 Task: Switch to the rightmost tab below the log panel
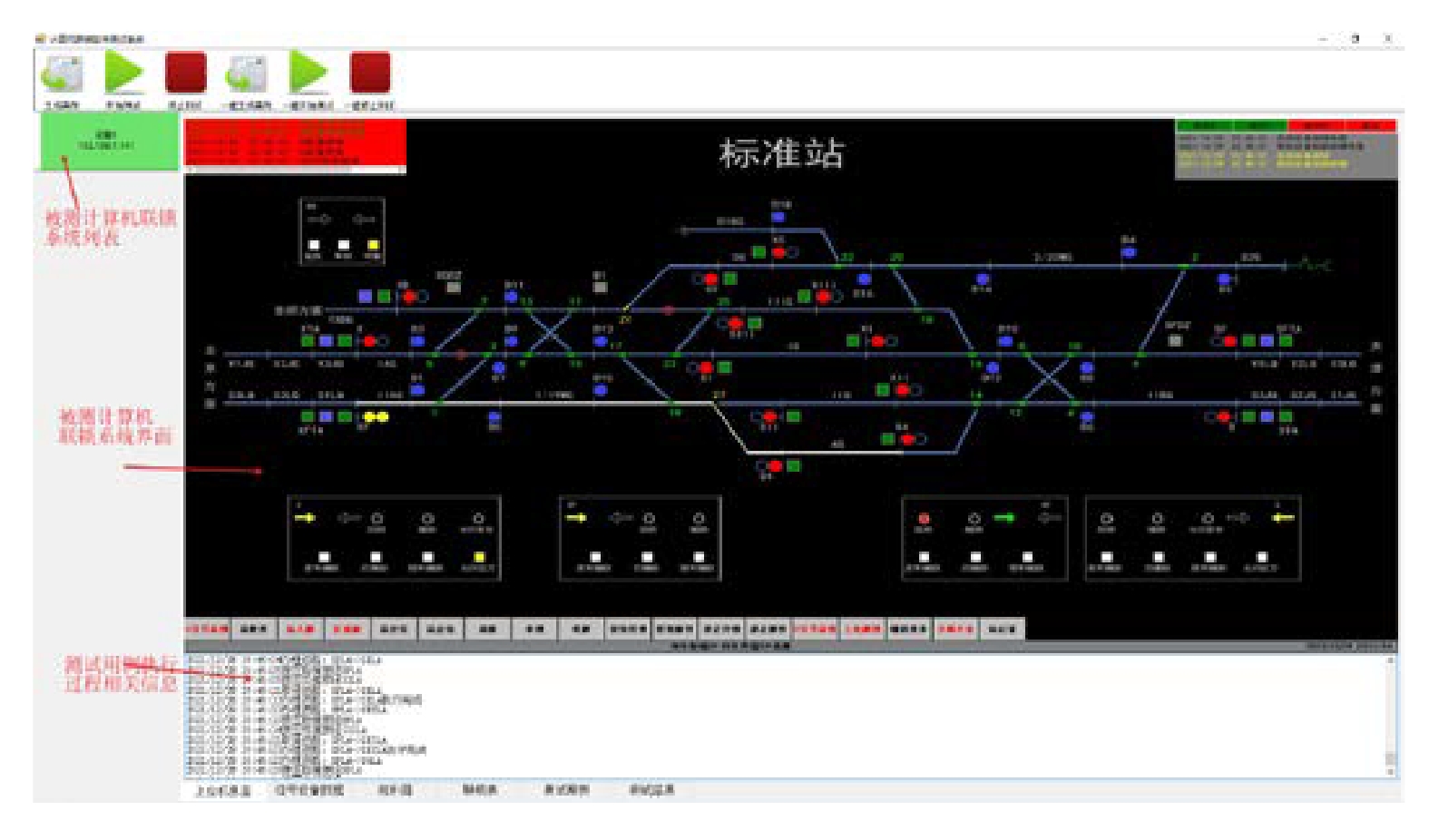pyautogui.click(x=651, y=791)
